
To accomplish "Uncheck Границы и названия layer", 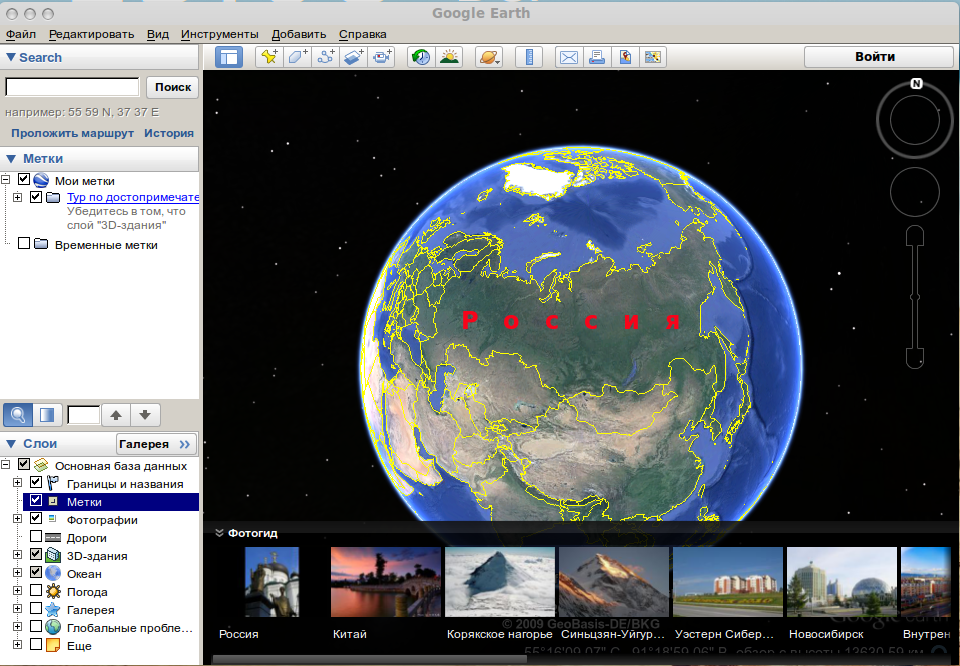I will pos(36,482).
